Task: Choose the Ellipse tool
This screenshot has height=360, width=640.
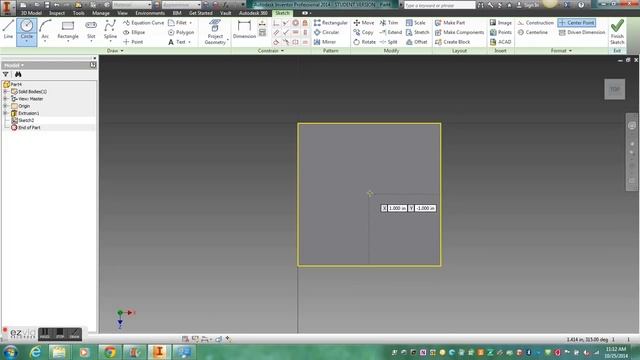Action: coord(134,32)
